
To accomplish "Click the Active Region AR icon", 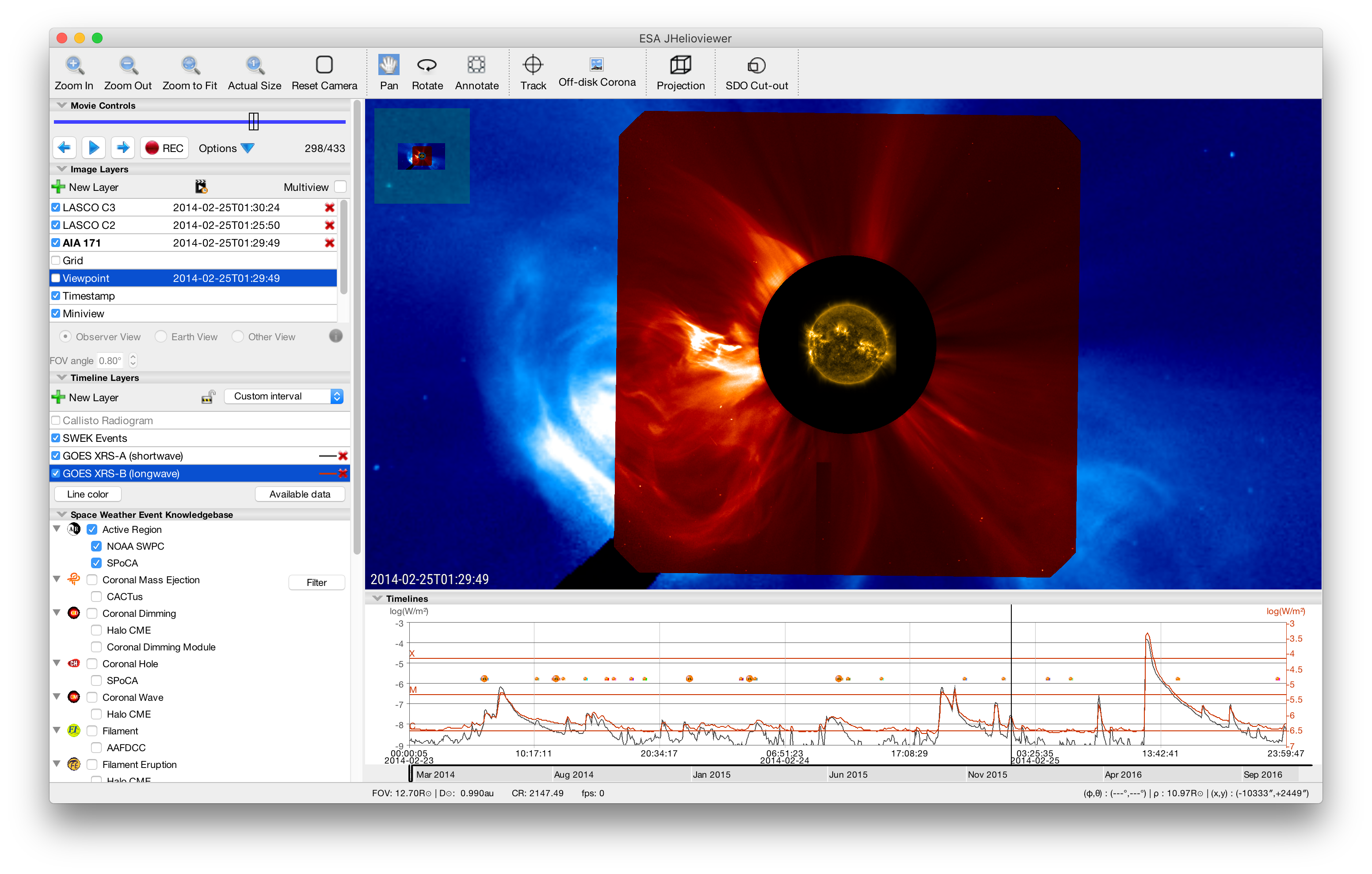I will 74,529.
